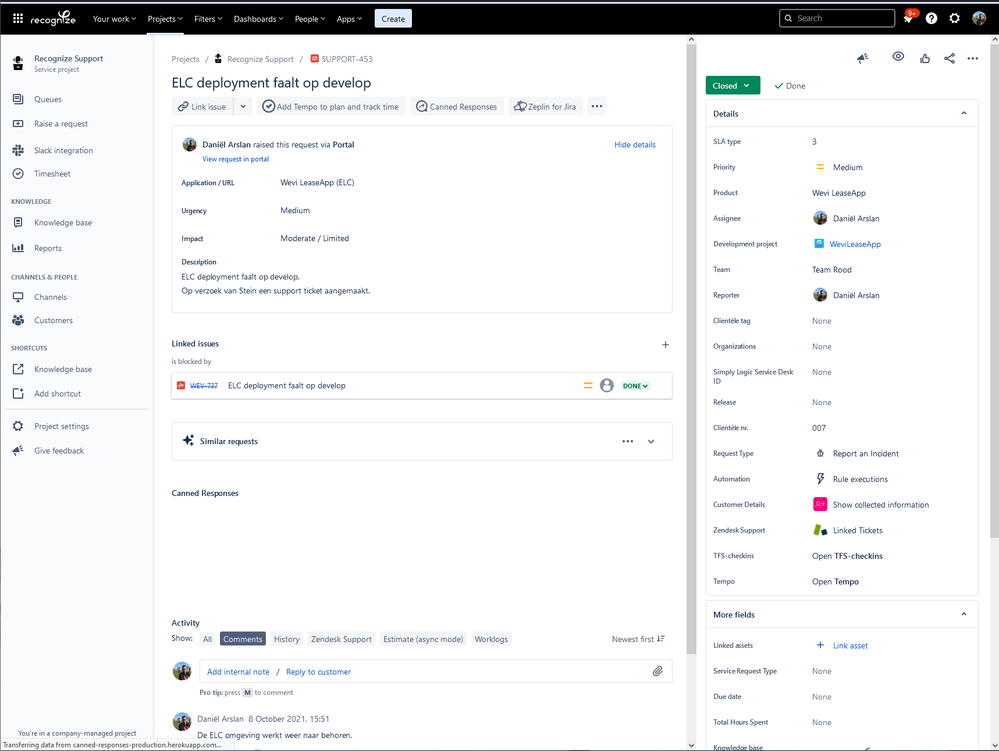The image size is (999, 751).
Task: Click the thumbs up vote icon
Action: pyautogui.click(x=924, y=59)
